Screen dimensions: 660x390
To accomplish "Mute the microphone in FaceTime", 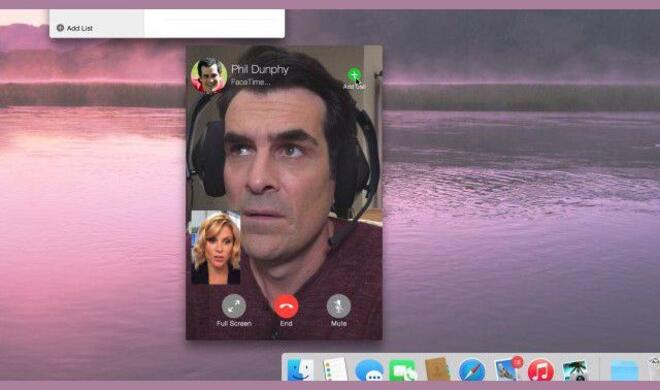I will click(x=338, y=306).
